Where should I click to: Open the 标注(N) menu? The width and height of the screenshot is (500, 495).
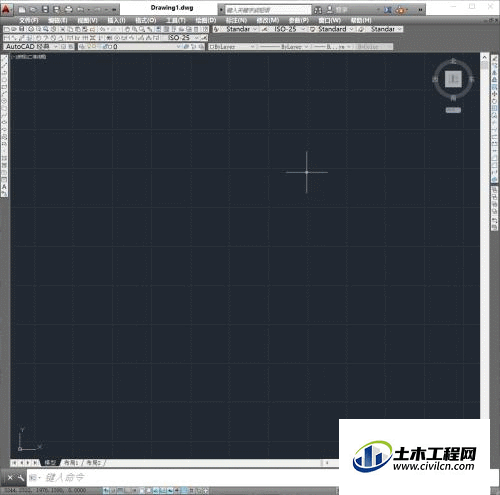[x=236, y=20]
